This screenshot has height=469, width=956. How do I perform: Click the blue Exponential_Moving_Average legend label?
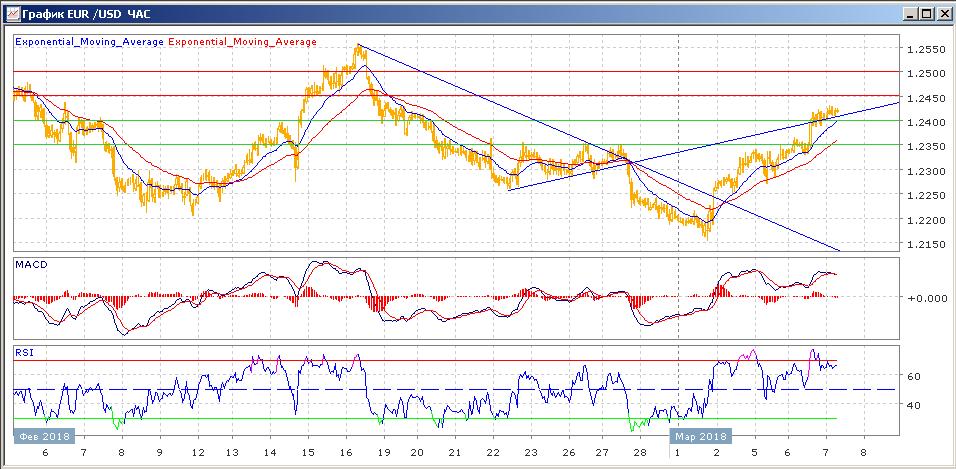(89, 42)
